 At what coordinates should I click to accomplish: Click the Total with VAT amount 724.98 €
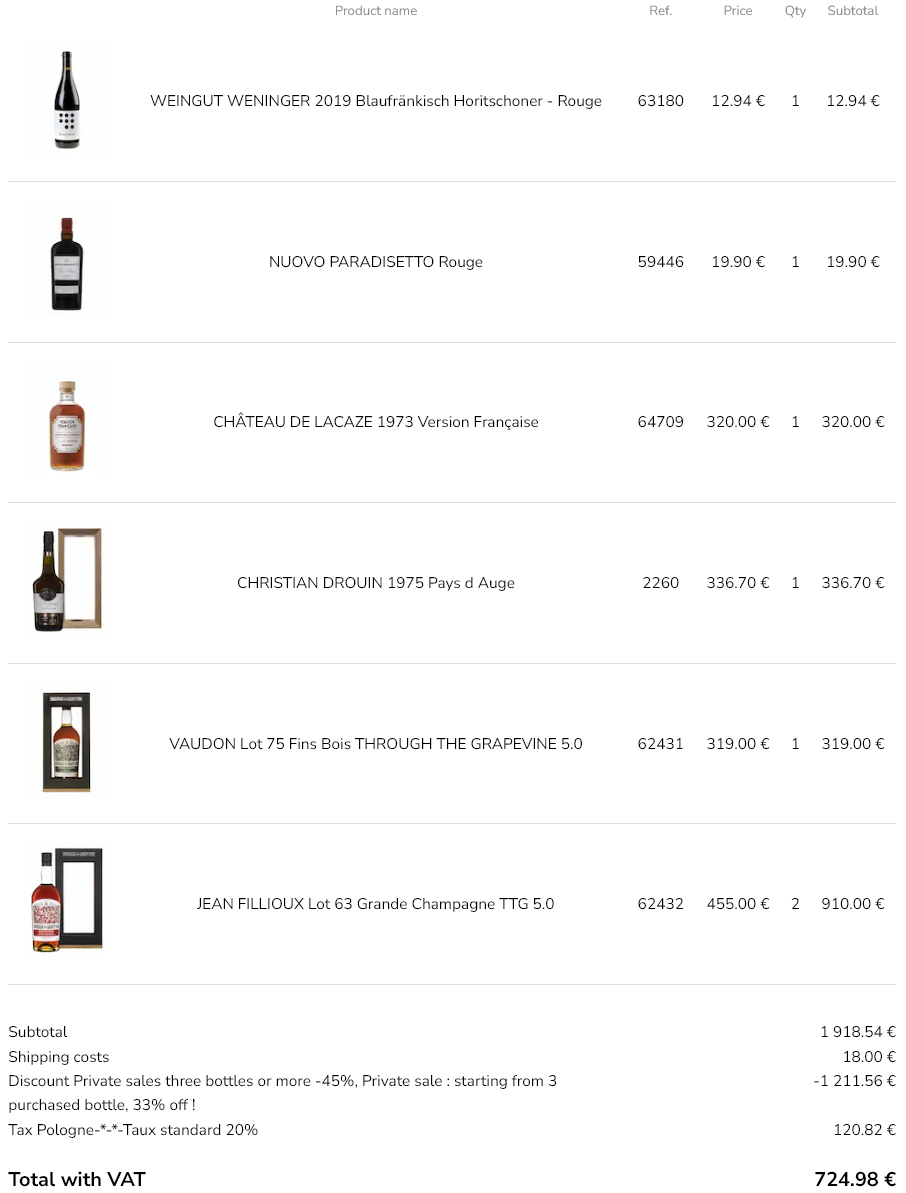(854, 1179)
